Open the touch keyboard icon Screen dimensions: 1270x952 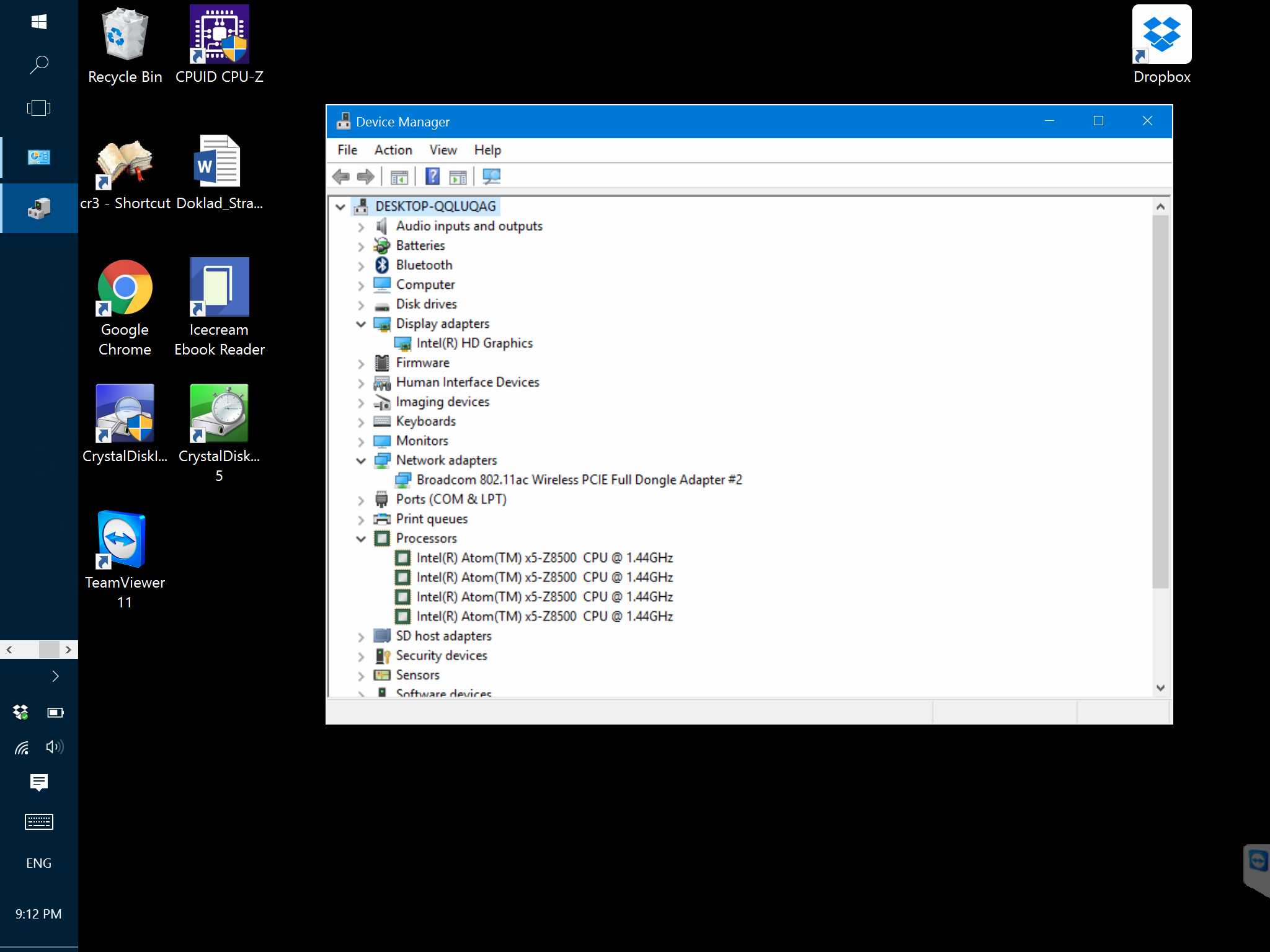coord(39,822)
